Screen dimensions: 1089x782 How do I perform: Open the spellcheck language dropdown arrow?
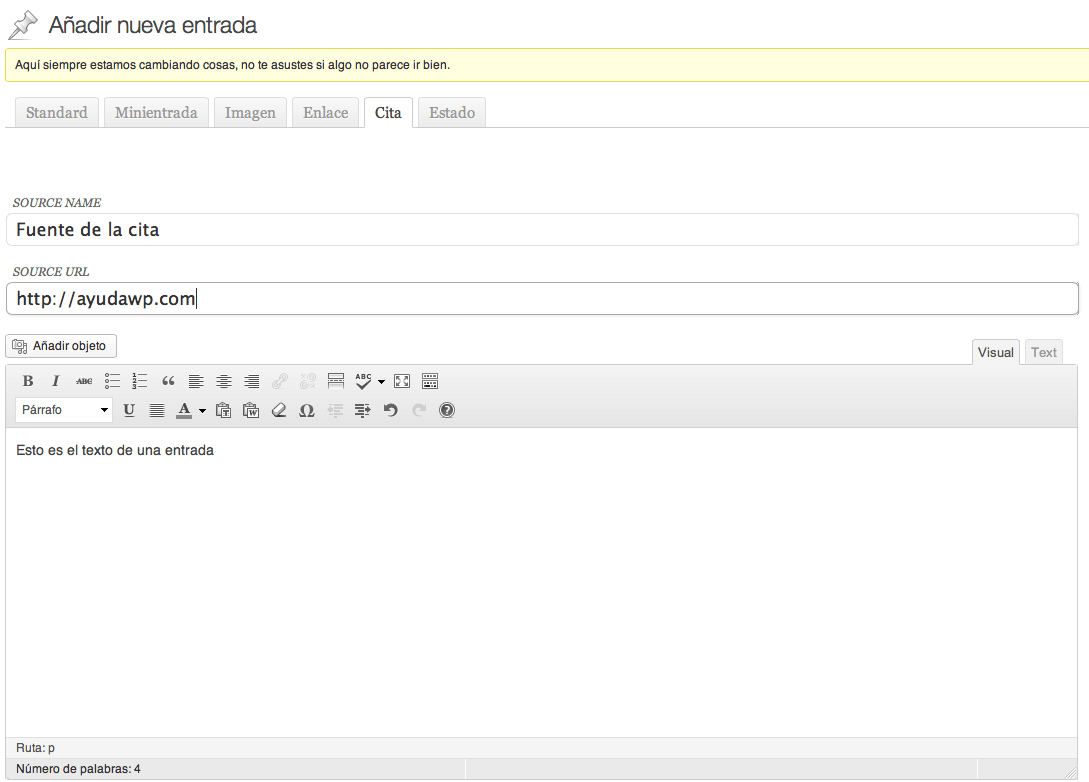click(381, 381)
